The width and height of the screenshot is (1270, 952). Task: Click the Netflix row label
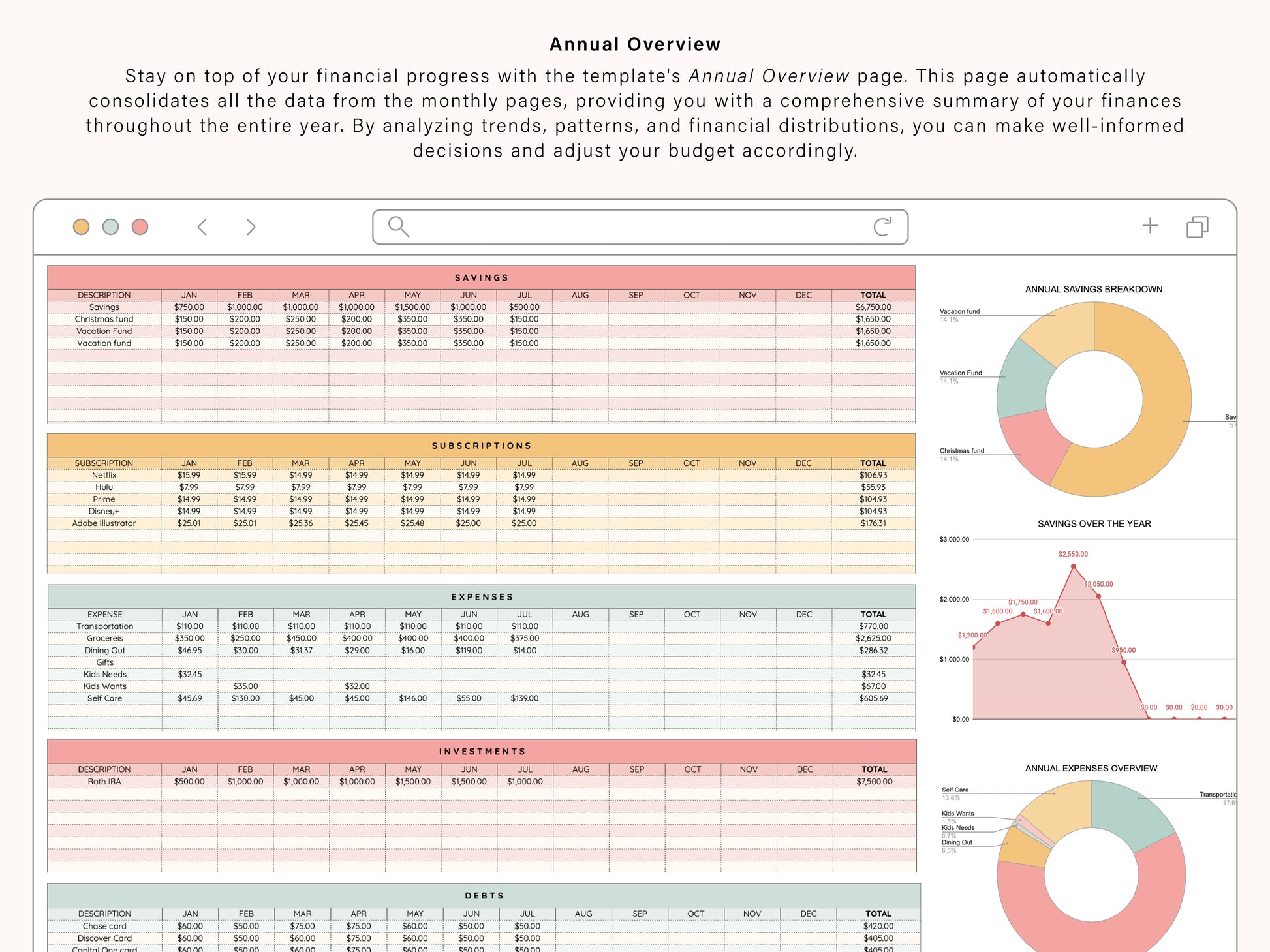click(104, 475)
